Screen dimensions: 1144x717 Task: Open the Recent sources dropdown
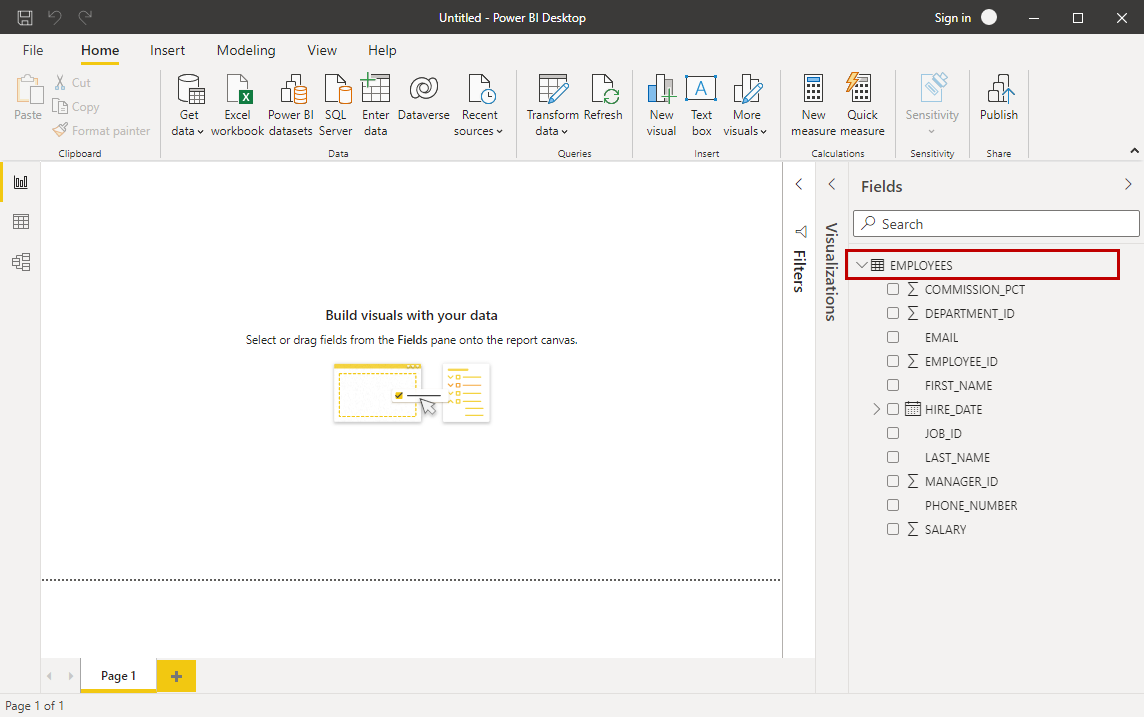[479, 105]
